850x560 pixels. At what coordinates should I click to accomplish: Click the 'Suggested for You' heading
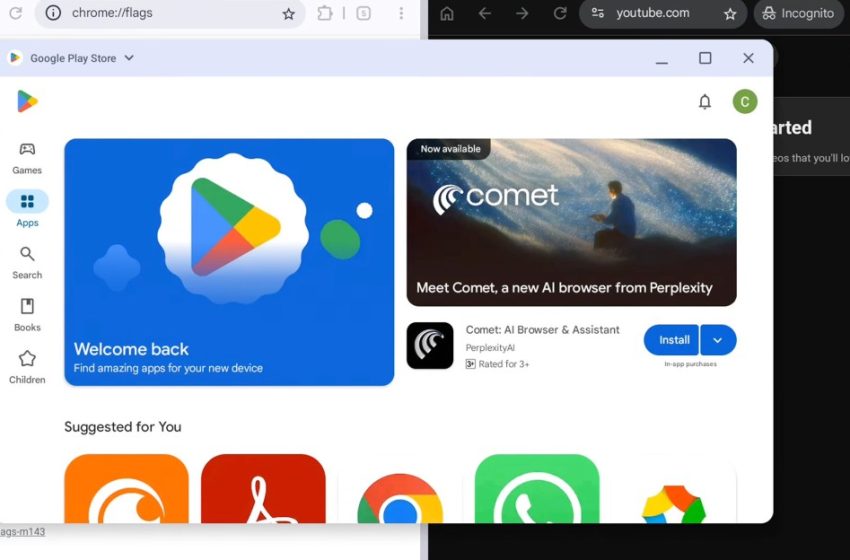click(x=123, y=427)
